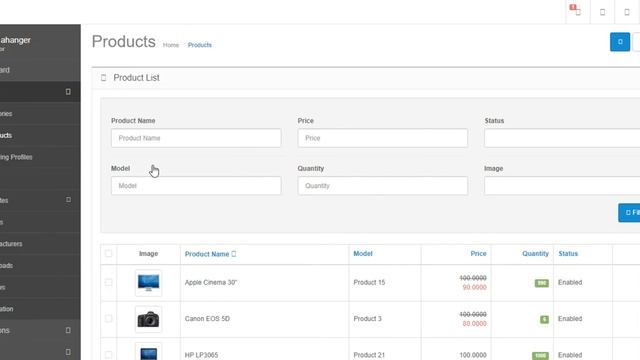Click the list icon beside Product List
This screenshot has height=360, width=640.
(x=104, y=78)
